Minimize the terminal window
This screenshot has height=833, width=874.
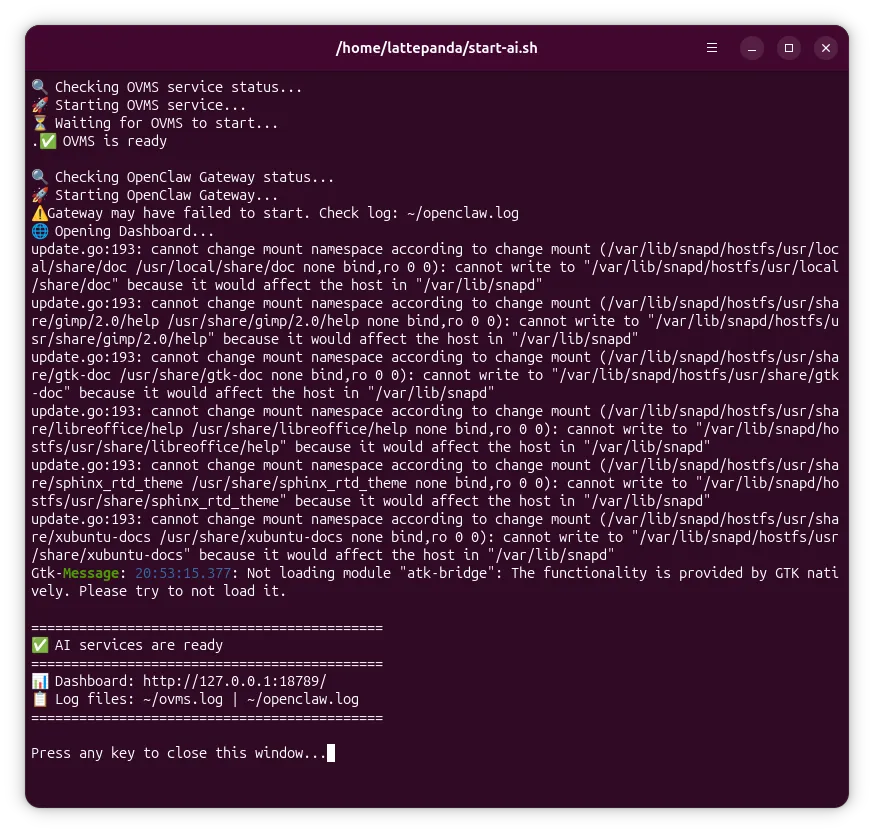click(x=751, y=49)
